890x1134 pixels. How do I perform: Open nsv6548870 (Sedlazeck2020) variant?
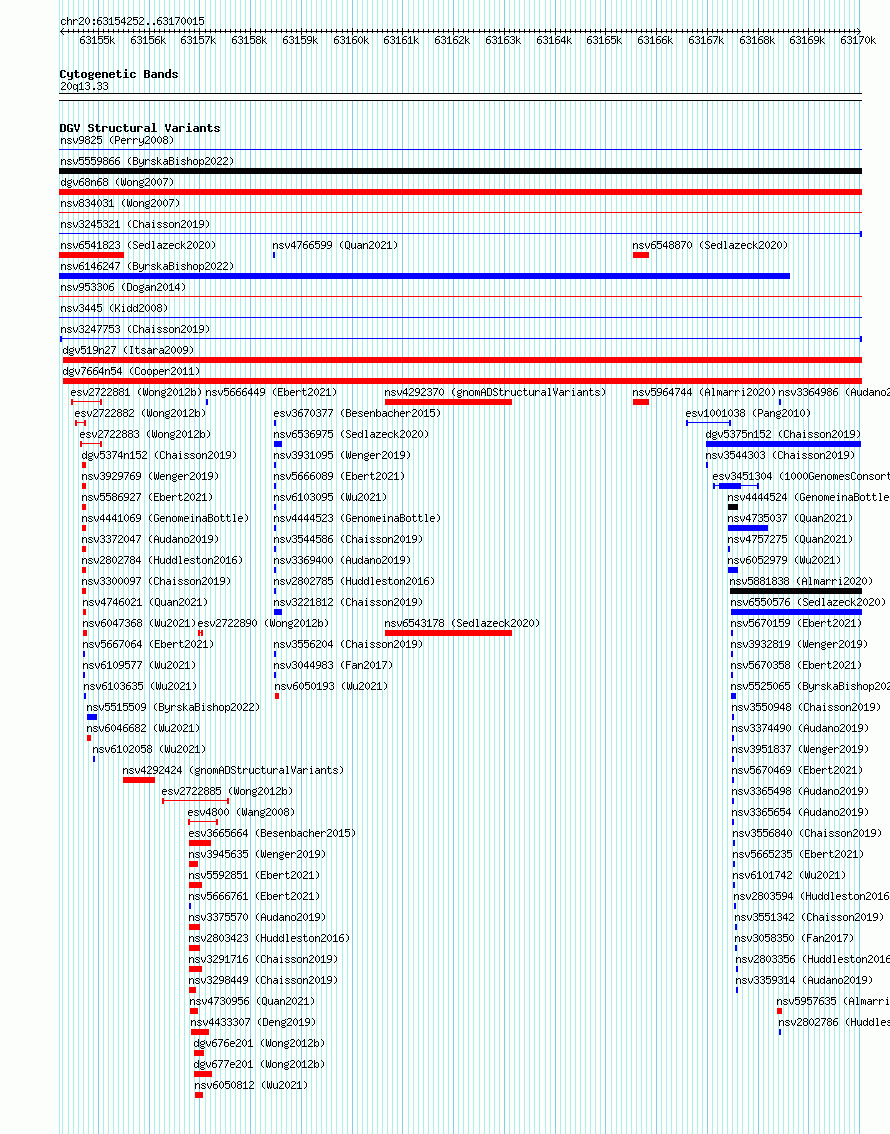tap(710, 245)
